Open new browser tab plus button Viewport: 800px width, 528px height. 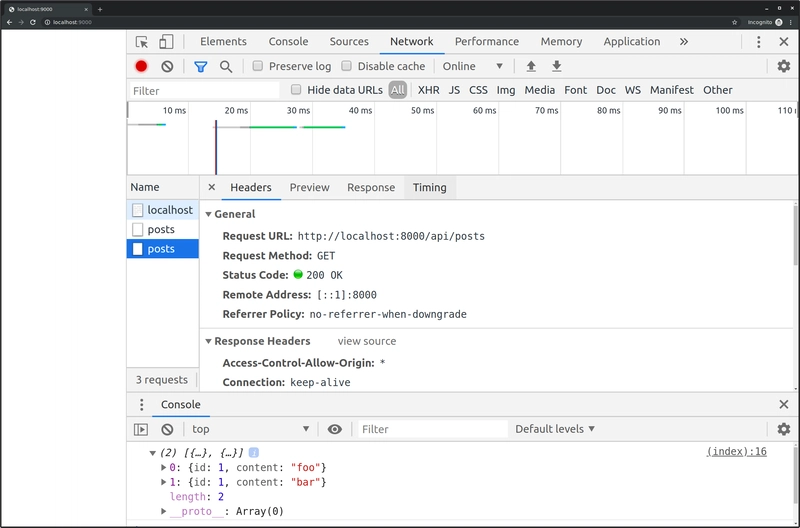click(x=100, y=9)
